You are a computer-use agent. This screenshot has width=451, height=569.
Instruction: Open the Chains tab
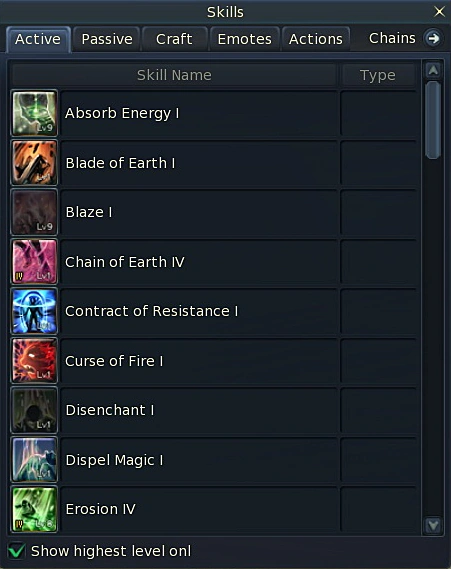pos(392,38)
